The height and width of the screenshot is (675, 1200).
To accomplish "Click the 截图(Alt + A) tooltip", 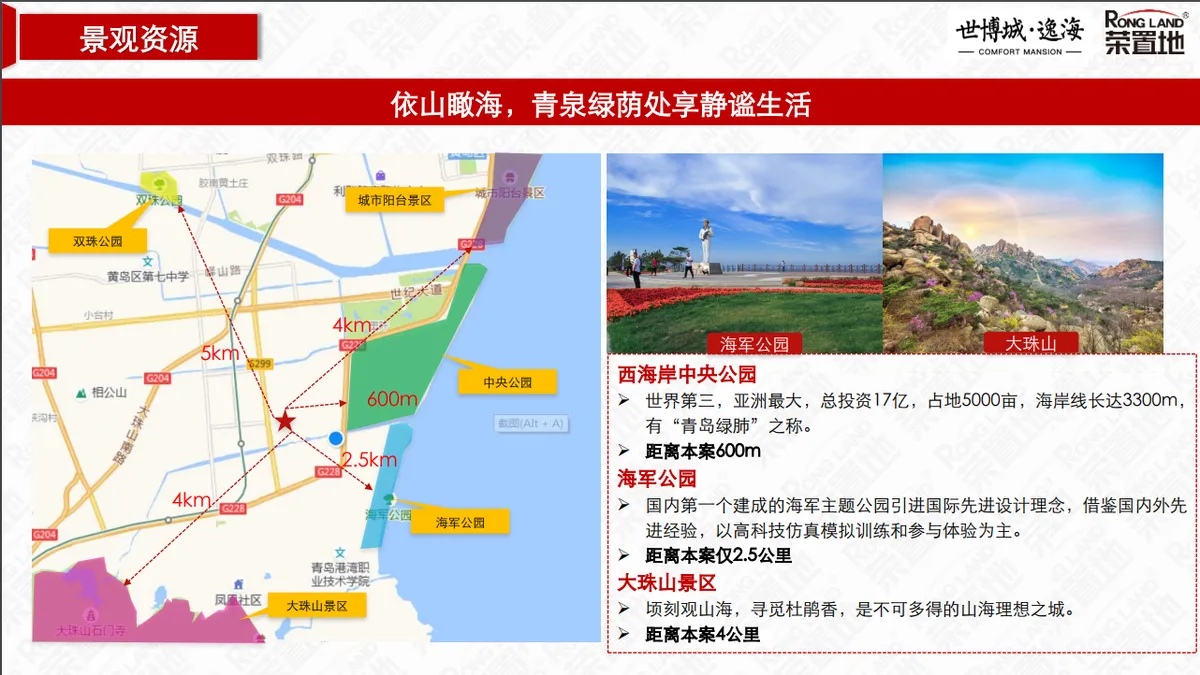I will point(530,423).
